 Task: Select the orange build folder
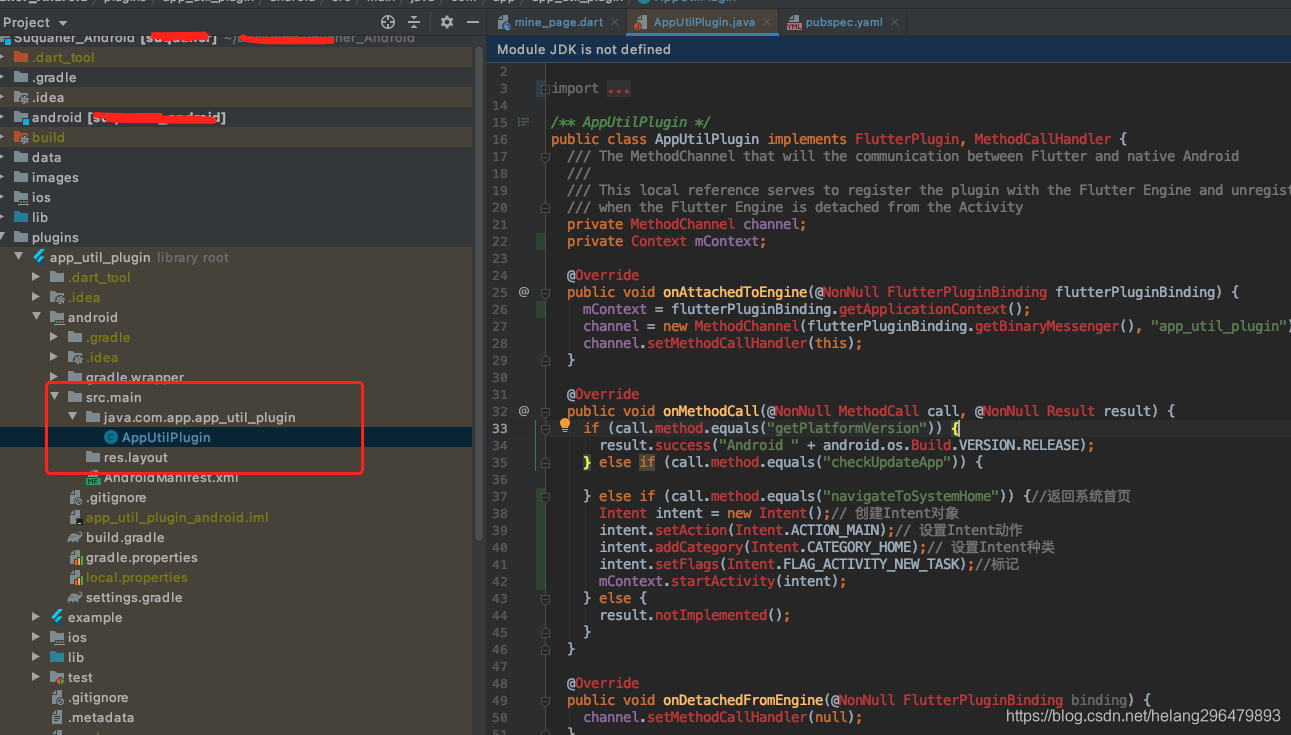48,137
